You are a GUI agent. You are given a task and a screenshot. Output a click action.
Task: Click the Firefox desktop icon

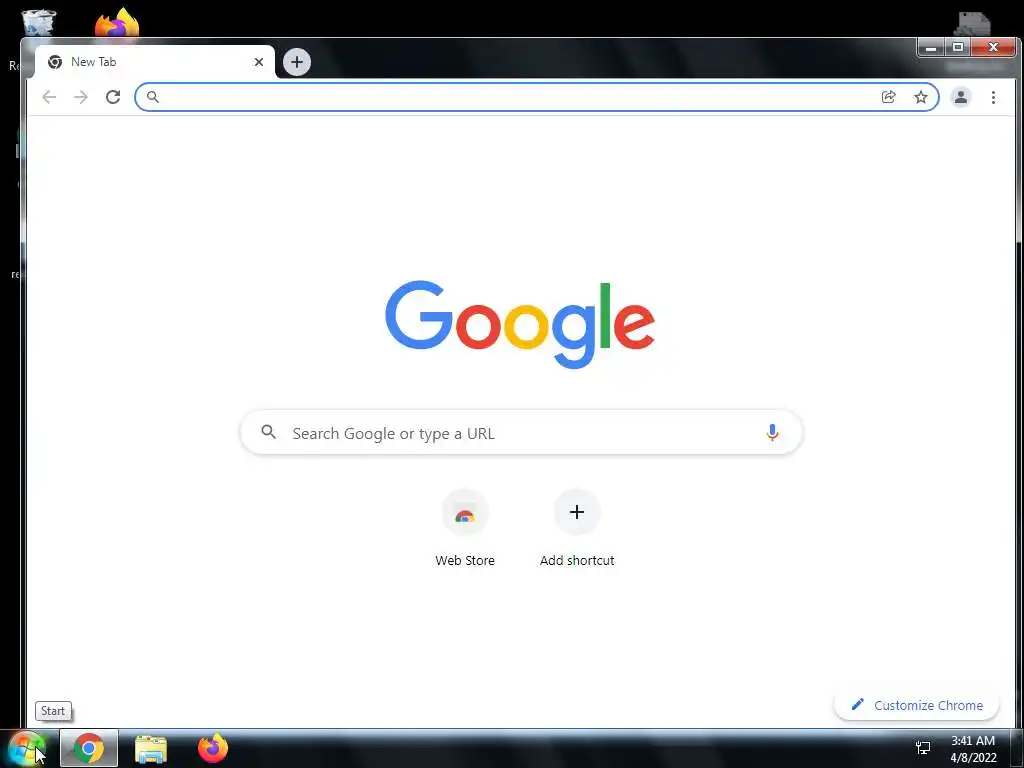click(117, 22)
